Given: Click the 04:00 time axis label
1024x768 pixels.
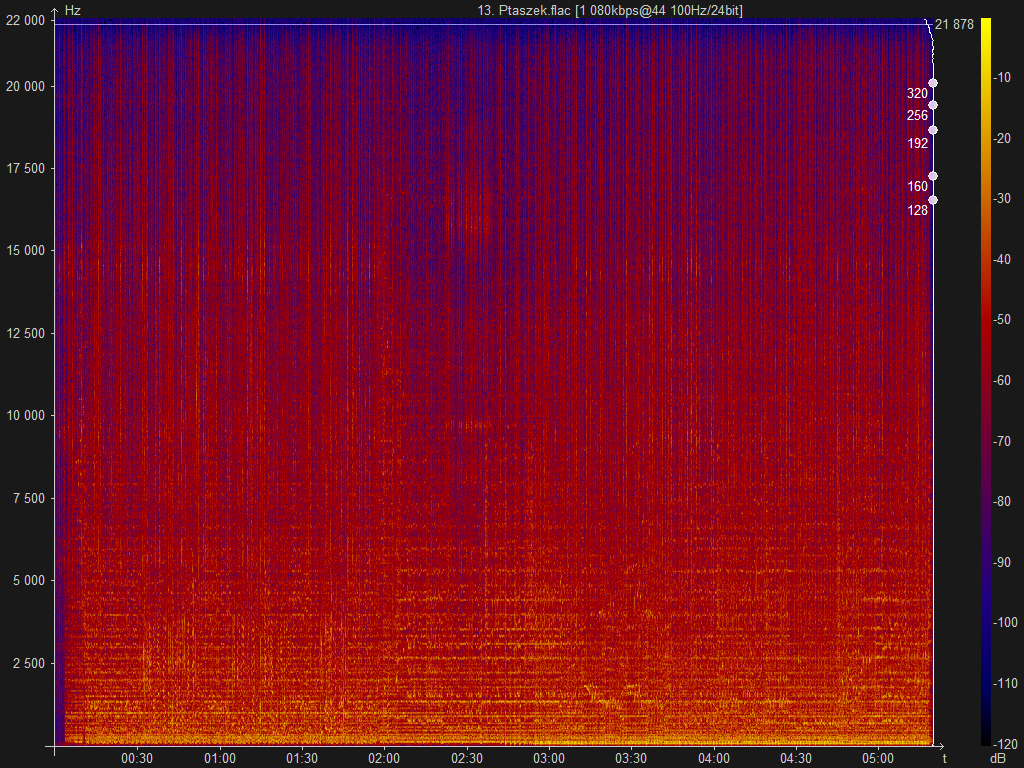Looking at the screenshot, I should (x=714, y=758).
